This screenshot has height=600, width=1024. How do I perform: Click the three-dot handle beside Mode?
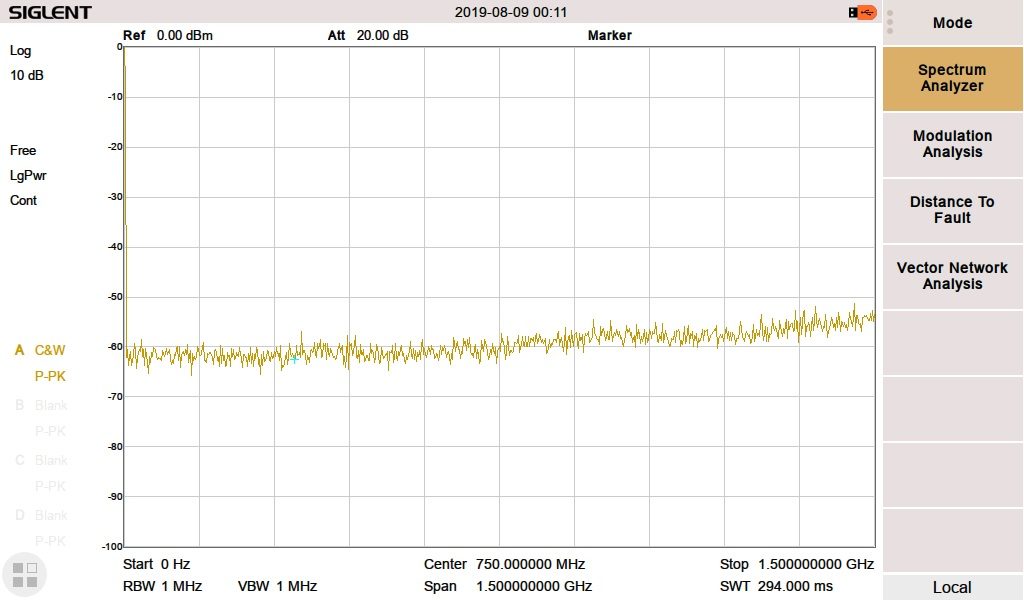[x=890, y=22]
